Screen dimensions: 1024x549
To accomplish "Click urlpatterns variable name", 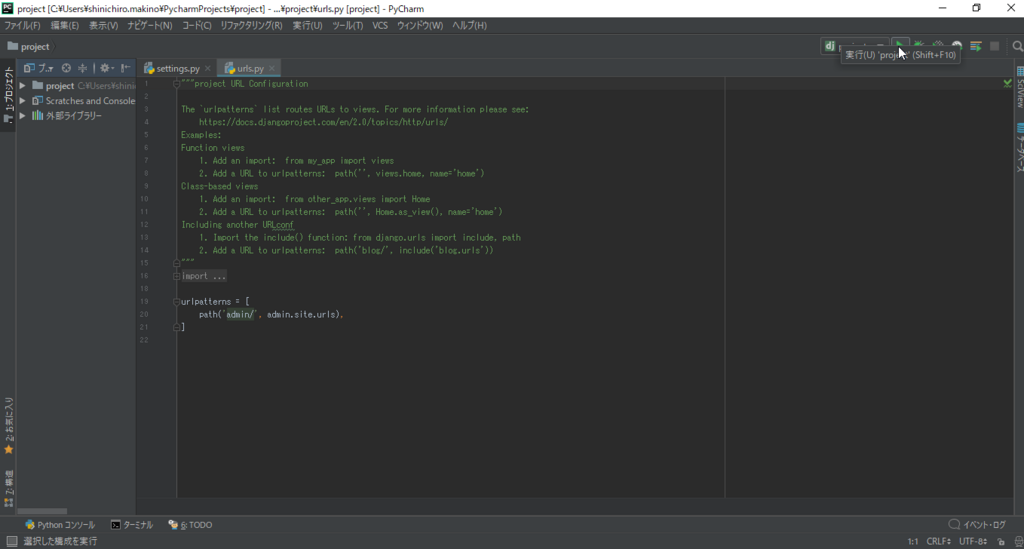I will pyautogui.click(x=206, y=302).
